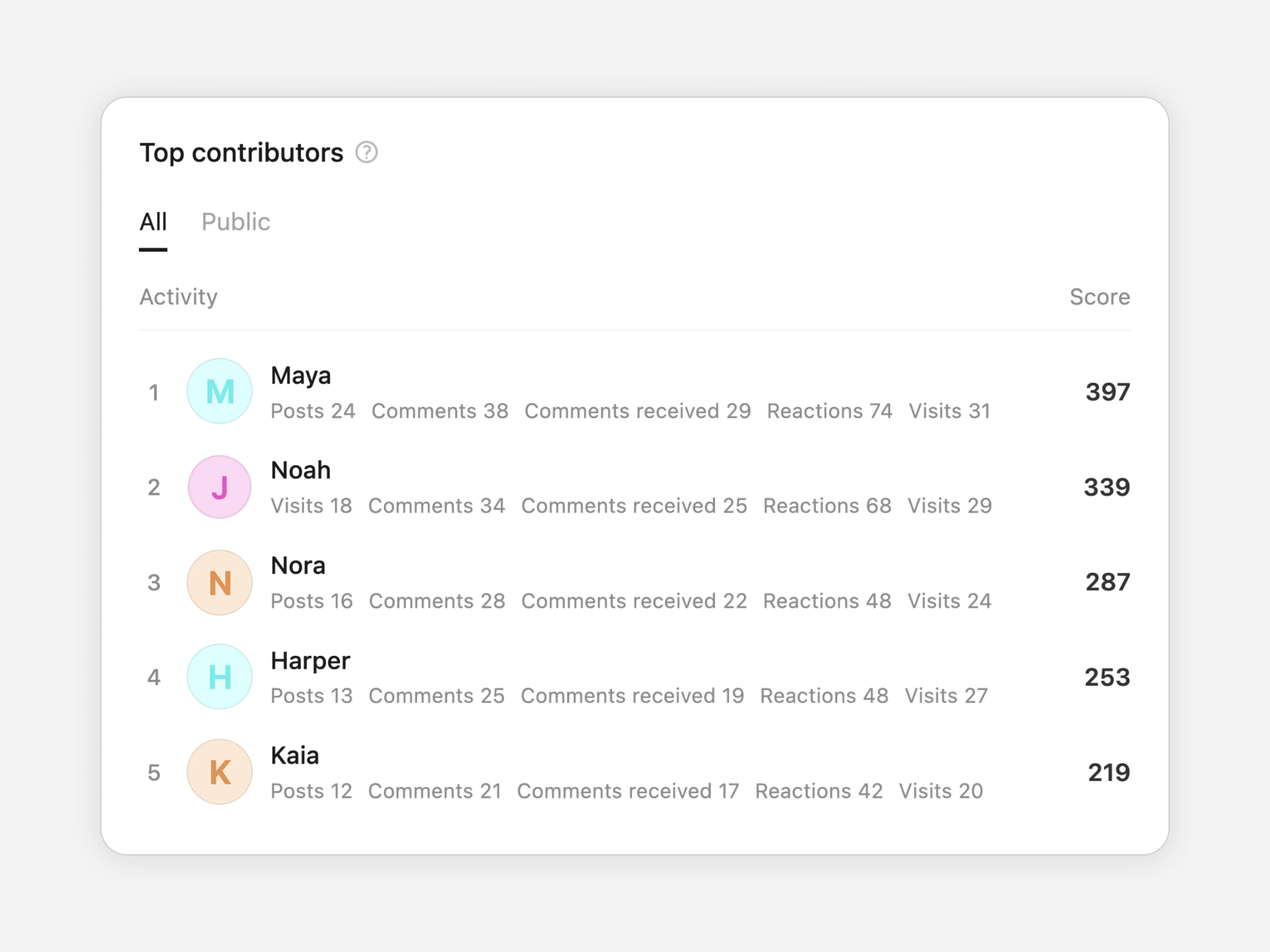
Task: Click Maya's Reactions 74 stat
Action: (830, 411)
